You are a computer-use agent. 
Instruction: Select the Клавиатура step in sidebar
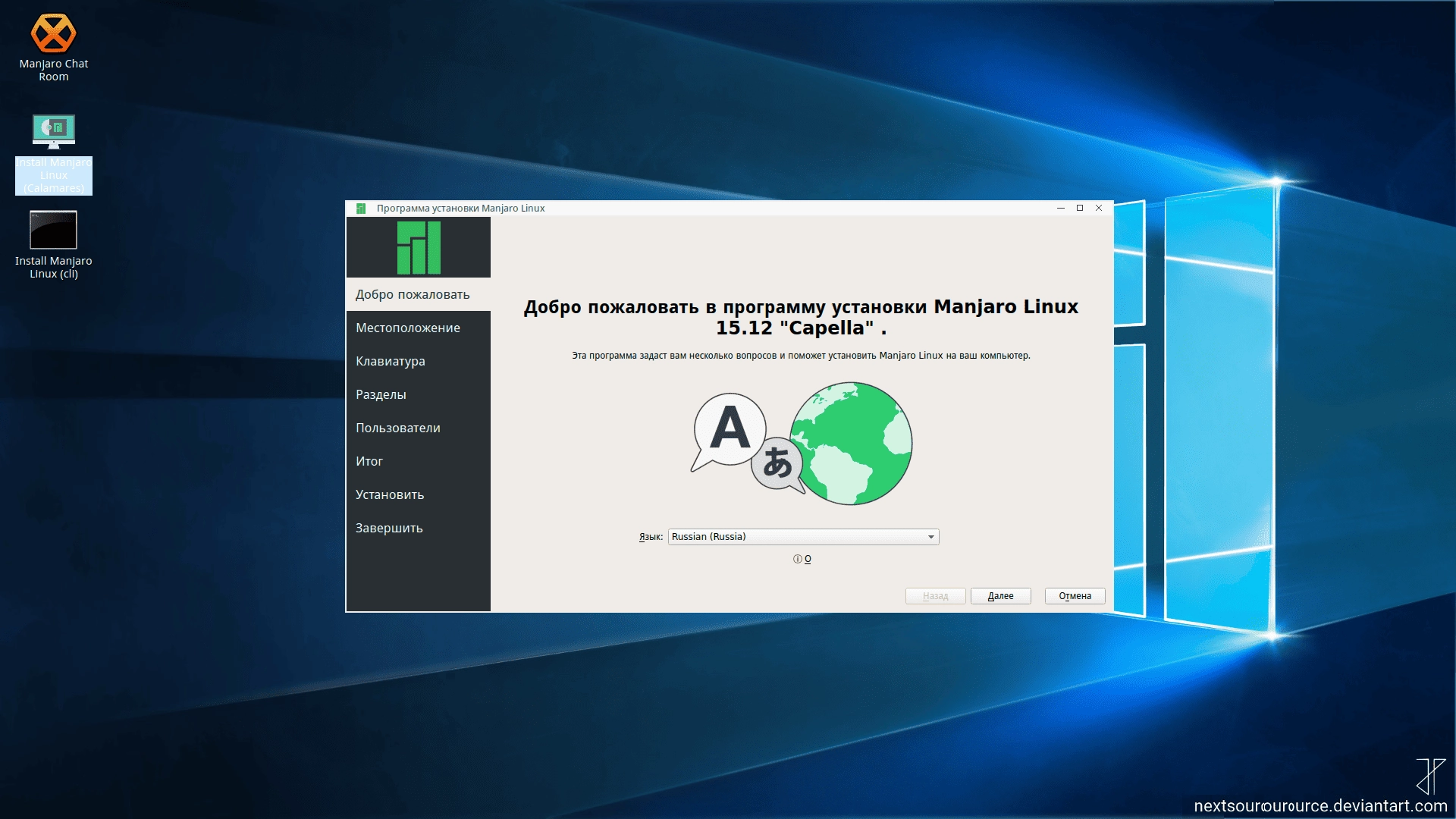click(x=419, y=361)
